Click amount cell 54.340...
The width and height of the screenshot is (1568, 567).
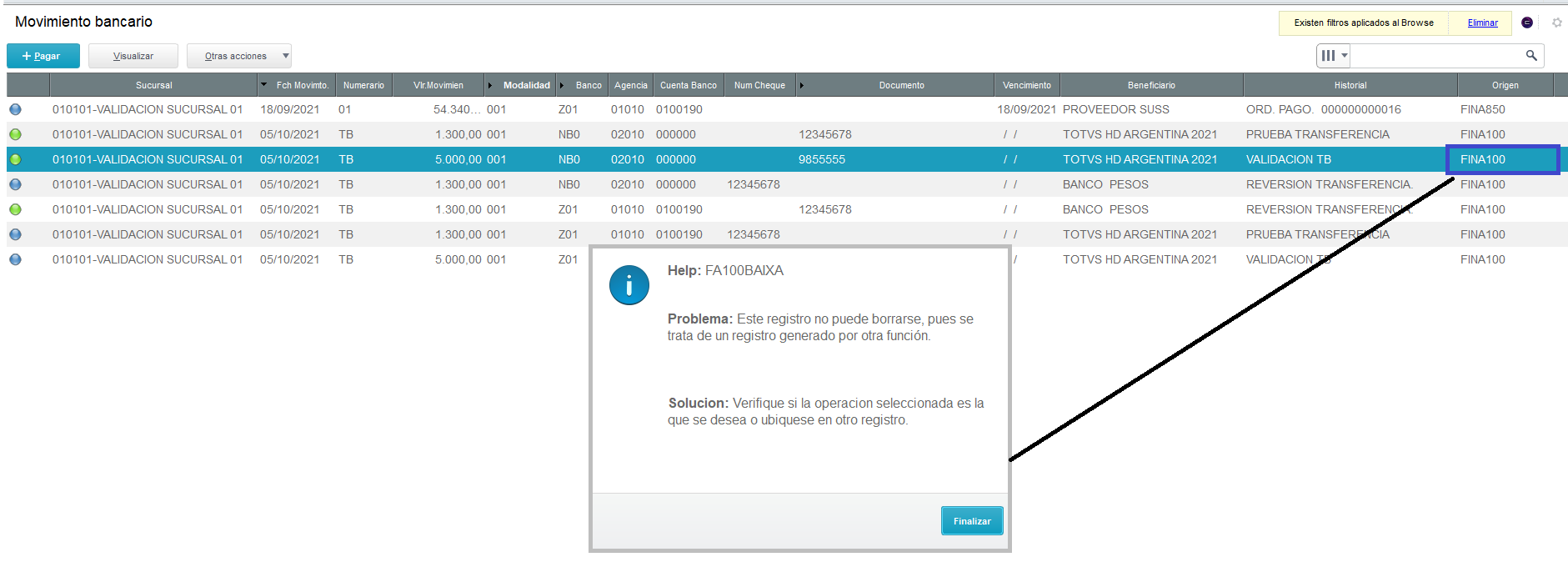tap(458, 109)
